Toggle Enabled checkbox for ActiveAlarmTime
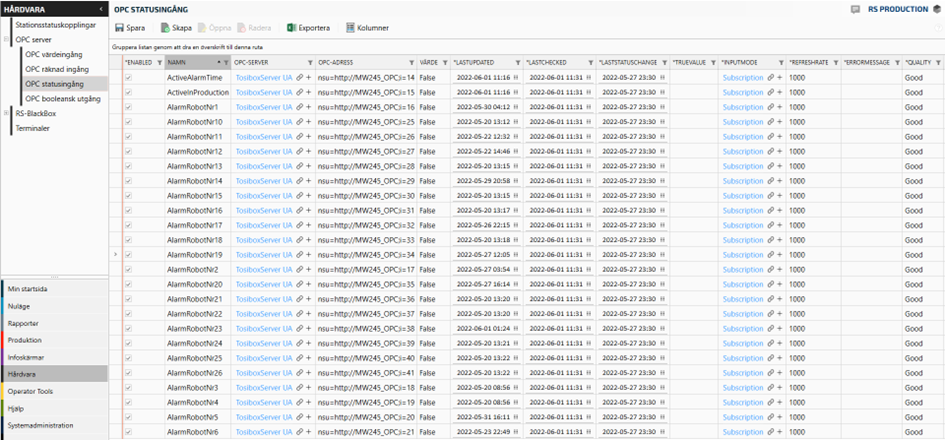 click(128, 77)
